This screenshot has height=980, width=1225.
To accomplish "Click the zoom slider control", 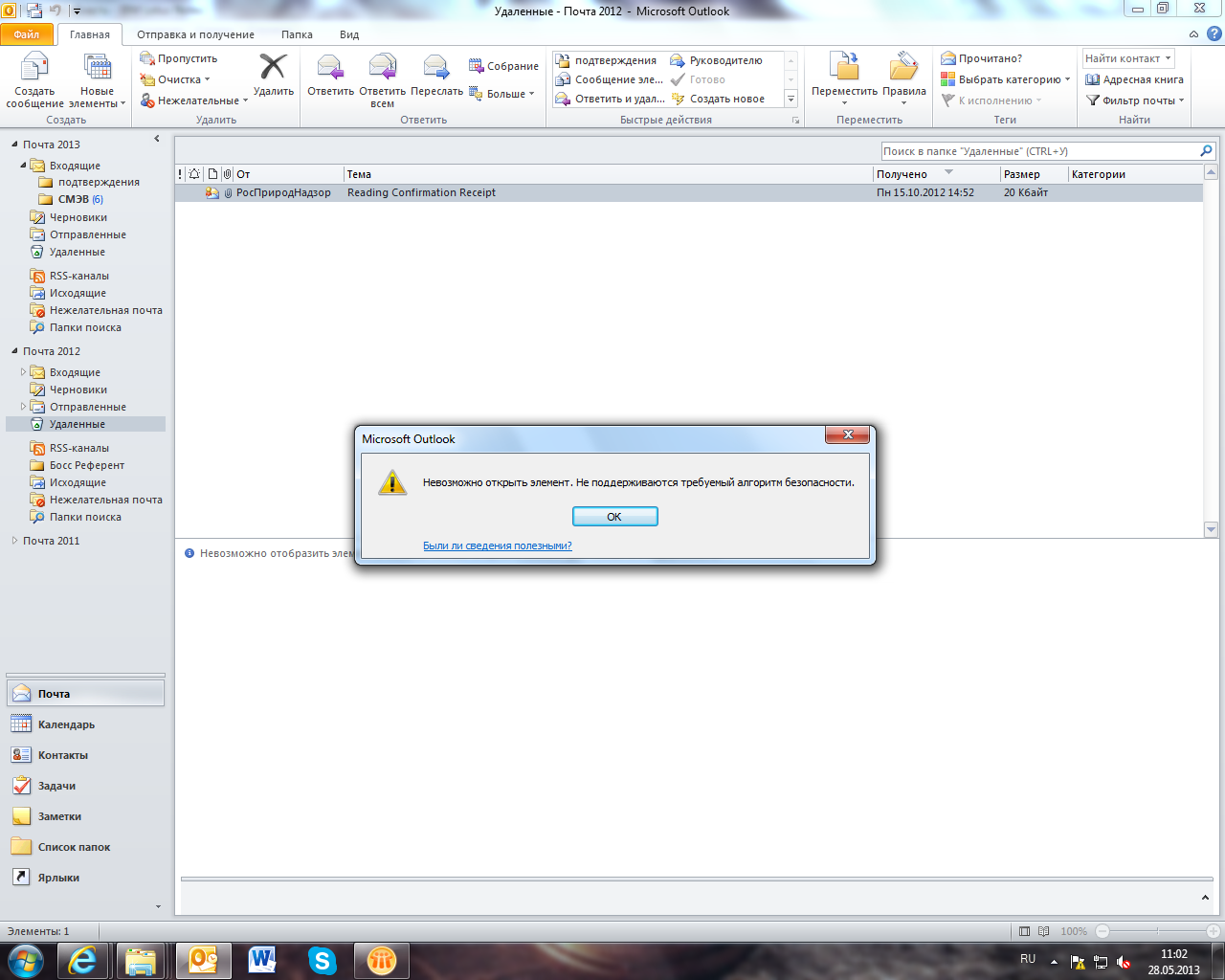I will 1157,931.
